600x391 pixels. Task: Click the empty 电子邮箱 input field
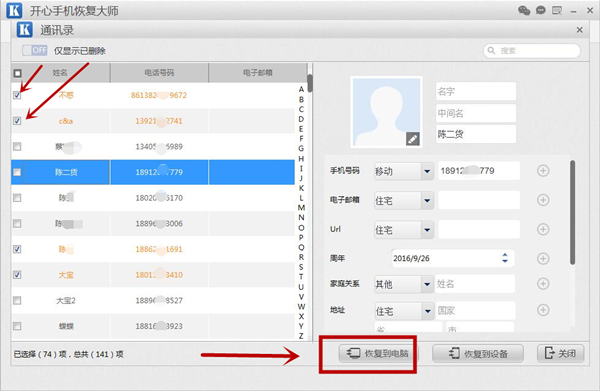(x=479, y=200)
